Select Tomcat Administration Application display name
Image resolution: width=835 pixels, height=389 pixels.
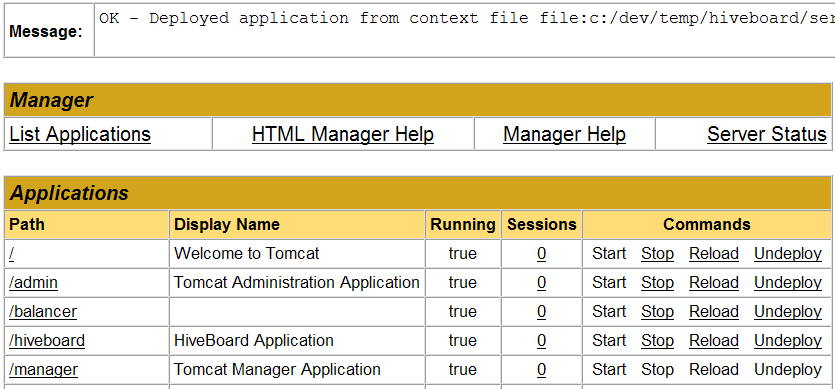(x=297, y=282)
